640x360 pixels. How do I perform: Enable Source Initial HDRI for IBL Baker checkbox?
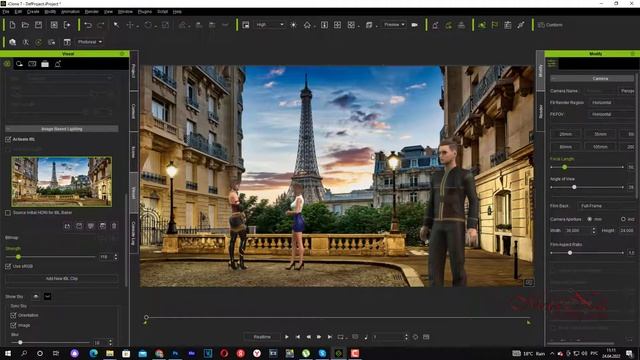(x=8, y=213)
